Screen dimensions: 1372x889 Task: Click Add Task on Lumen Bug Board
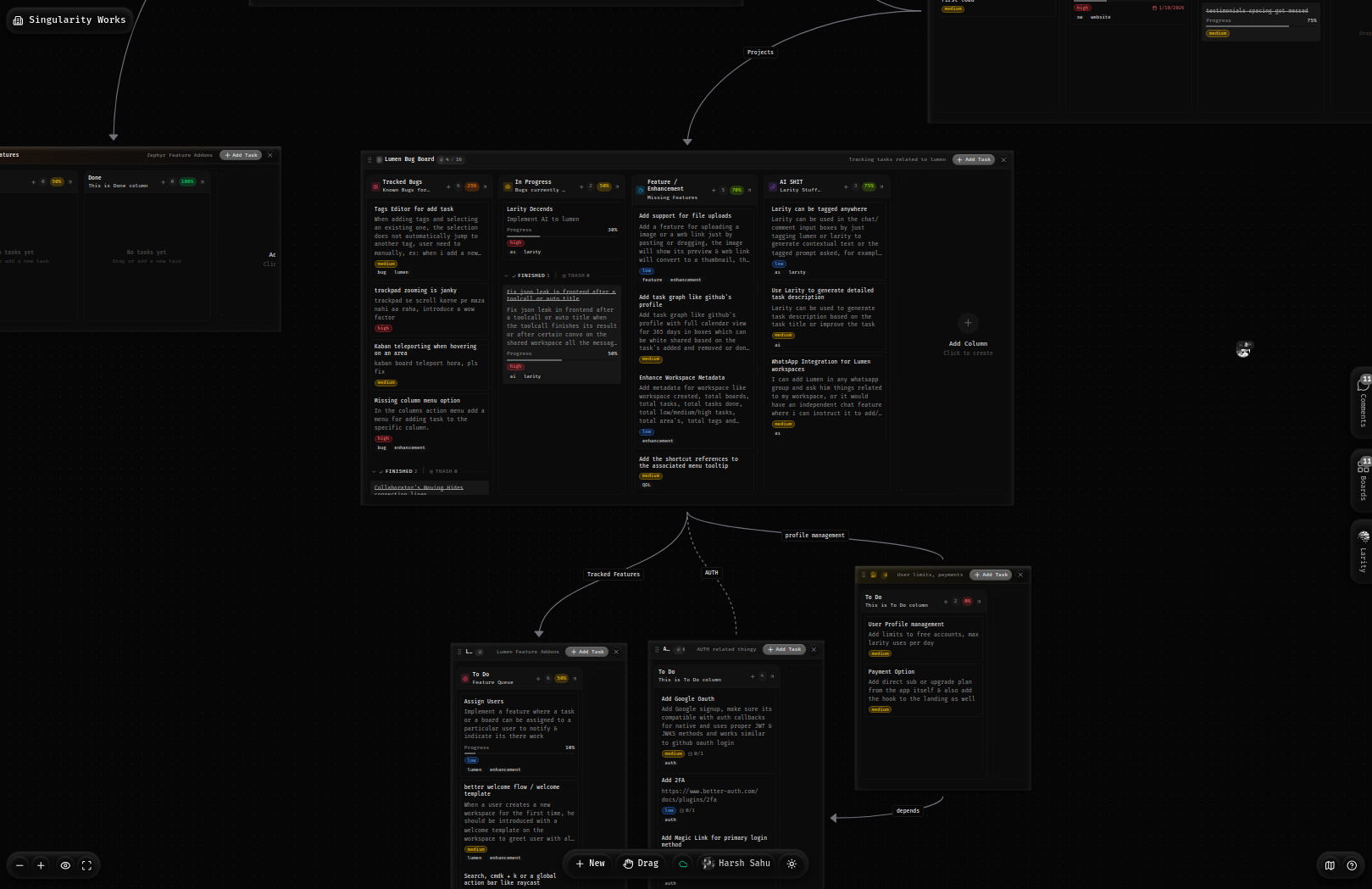tap(974, 159)
